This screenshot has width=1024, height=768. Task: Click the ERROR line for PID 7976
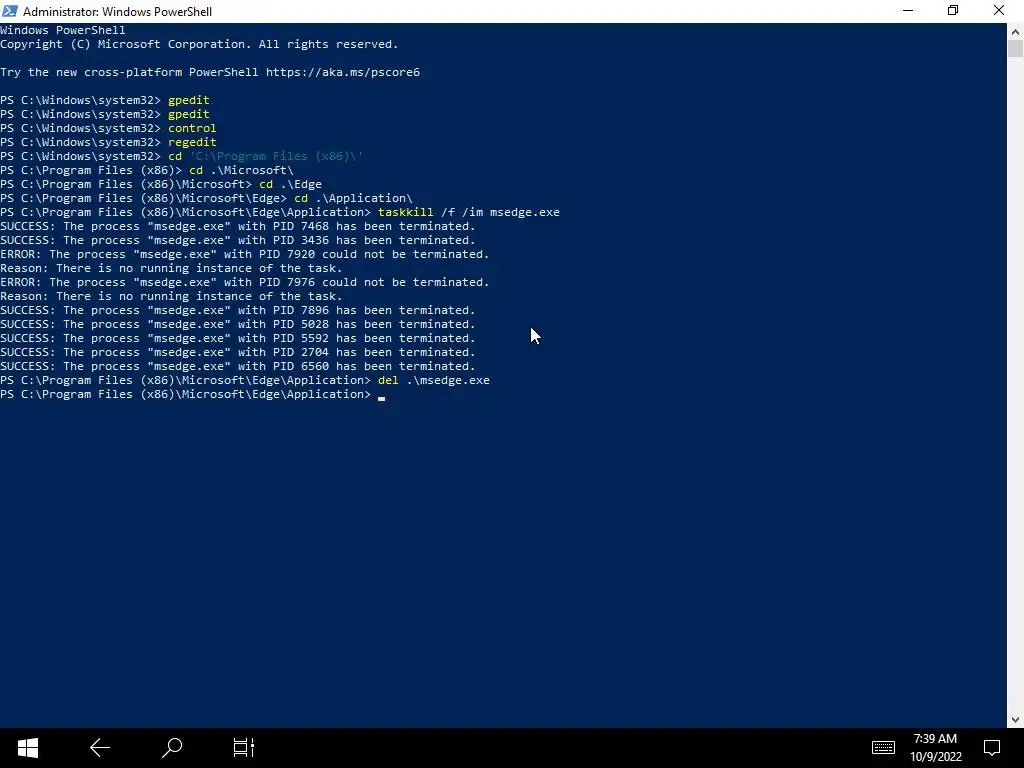pos(245,282)
